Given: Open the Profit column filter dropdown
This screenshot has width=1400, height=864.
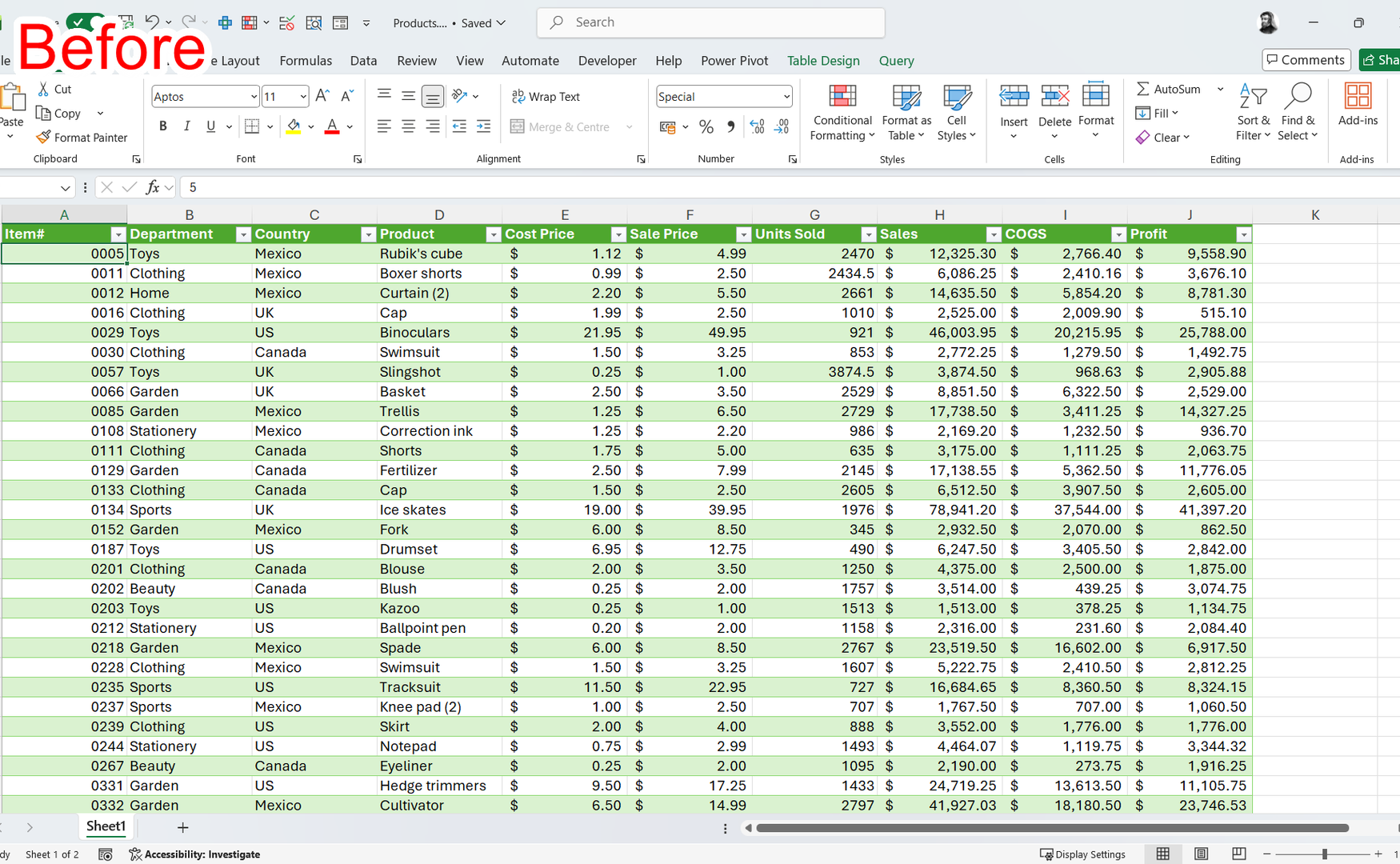Looking at the screenshot, I should [x=1243, y=234].
